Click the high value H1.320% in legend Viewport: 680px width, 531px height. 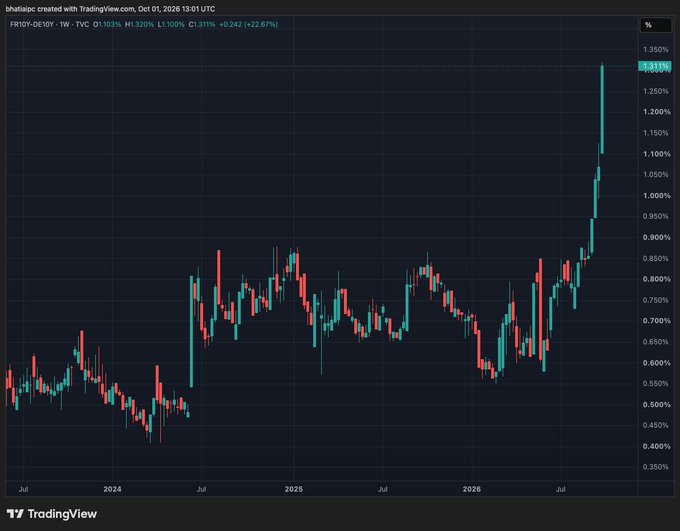pyautogui.click(x=139, y=24)
